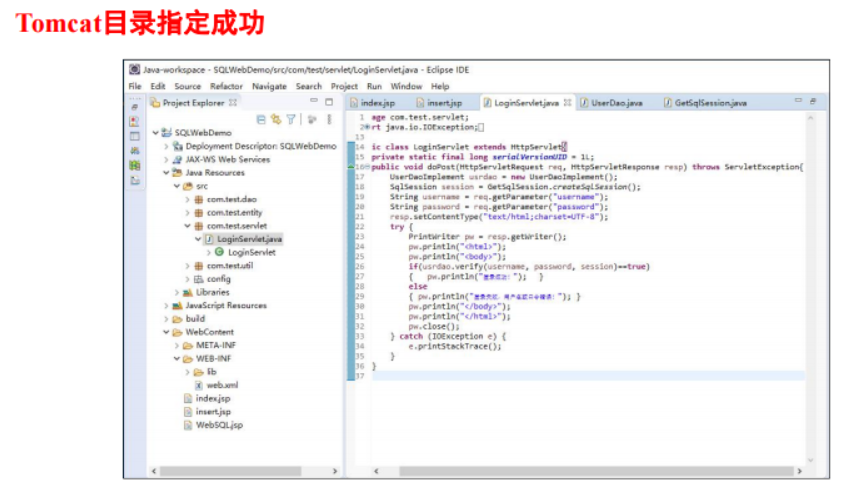Close the Project Explorer view tab
This screenshot has height=486, width=841.
(x=233, y=102)
